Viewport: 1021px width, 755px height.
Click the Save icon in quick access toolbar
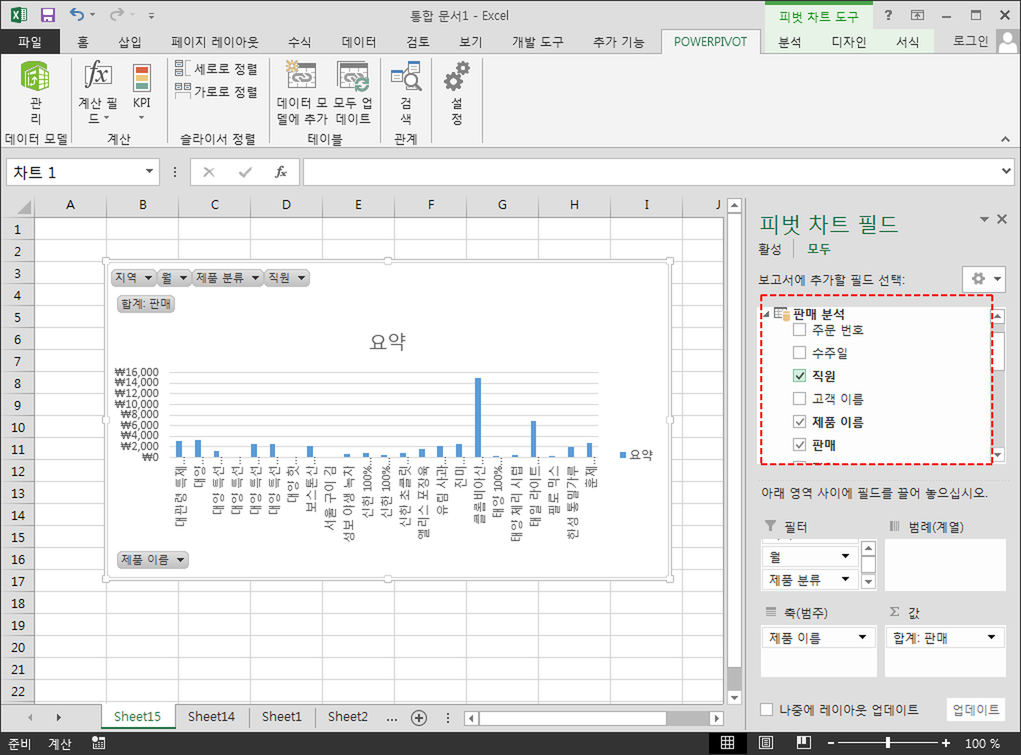tap(48, 15)
